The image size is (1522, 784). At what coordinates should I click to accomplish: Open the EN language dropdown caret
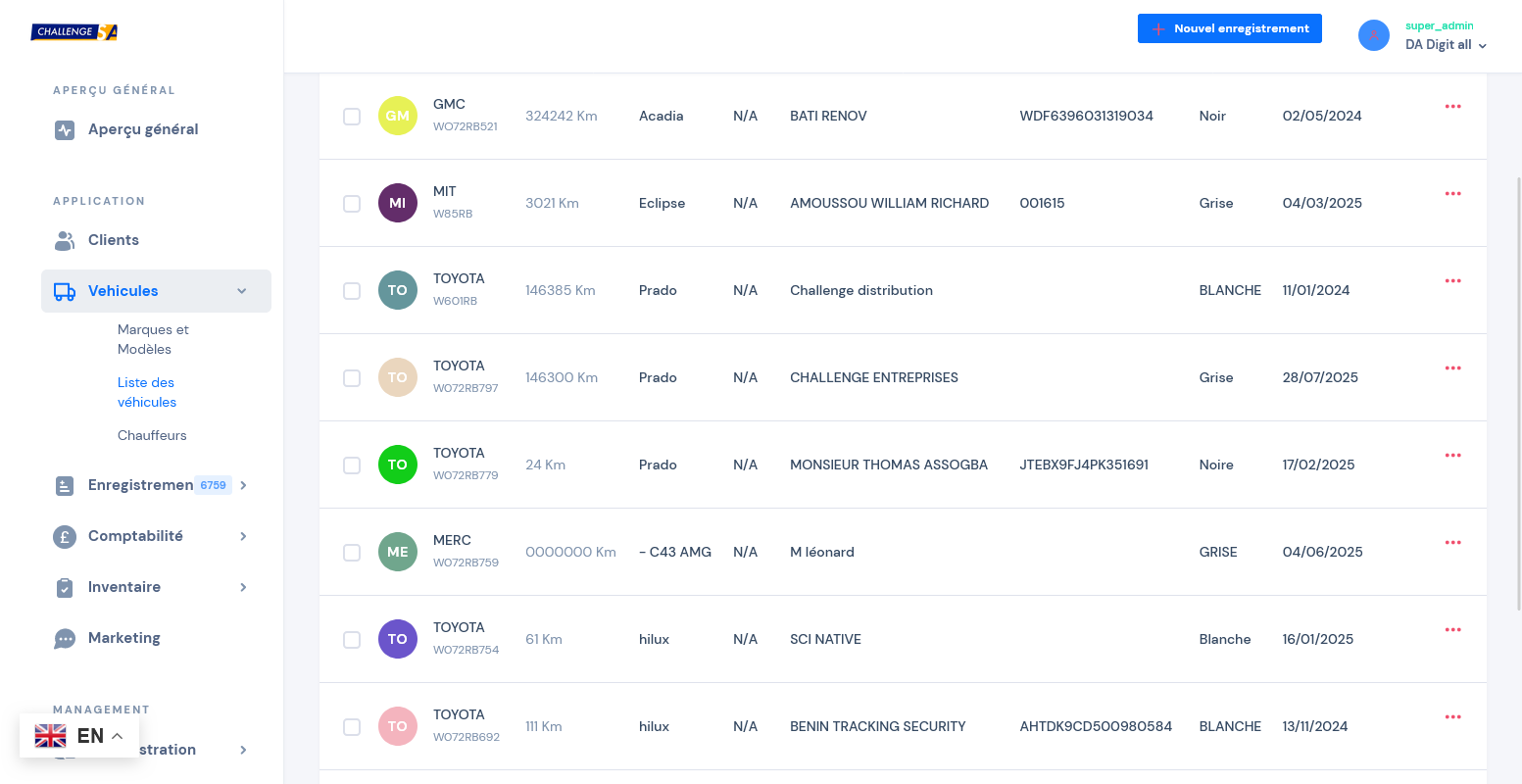point(118,736)
